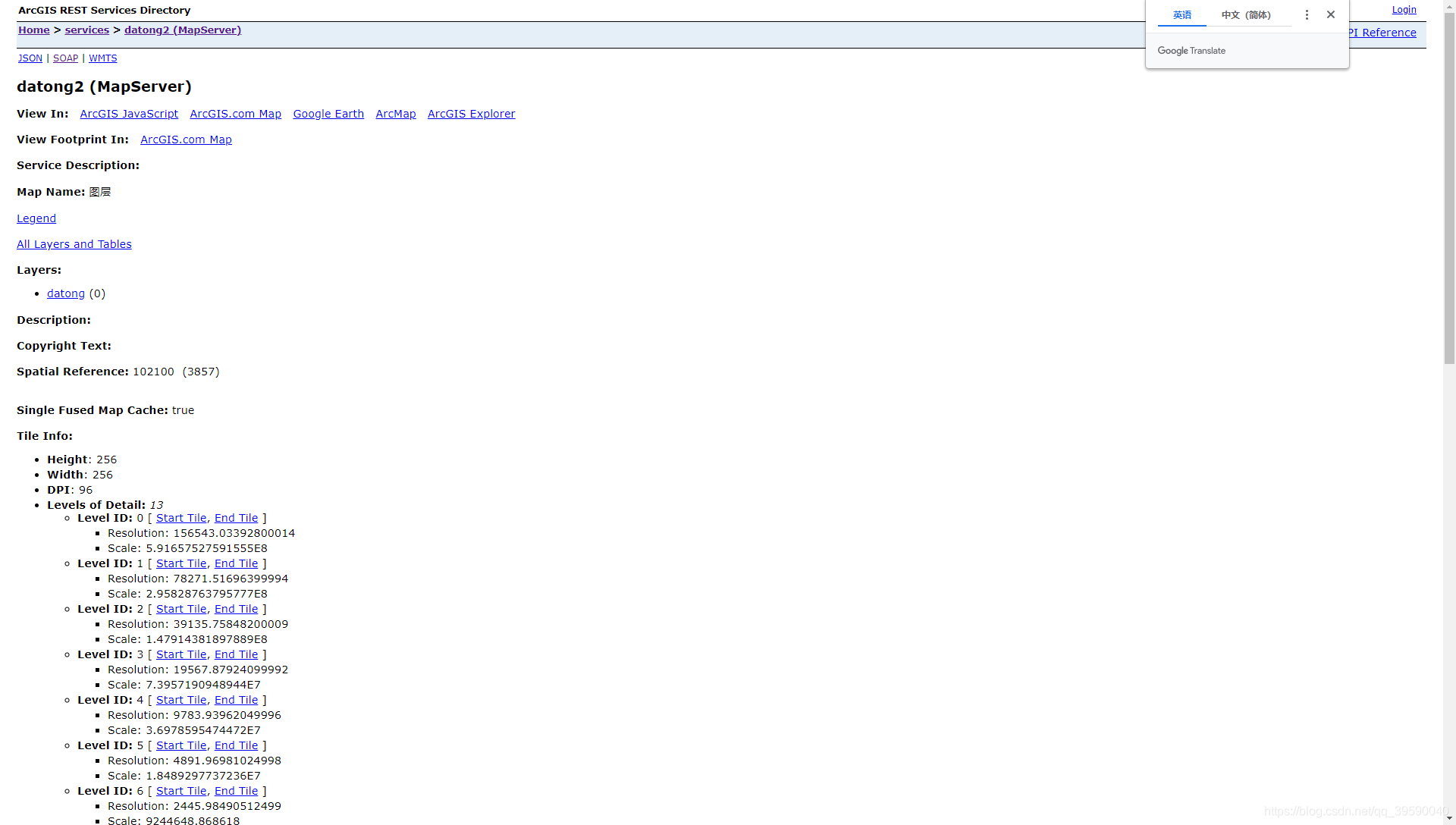Image resolution: width=1456 pixels, height=825 pixels.
Task: Click Level ID 0 End Tile
Action: click(236, 517)
